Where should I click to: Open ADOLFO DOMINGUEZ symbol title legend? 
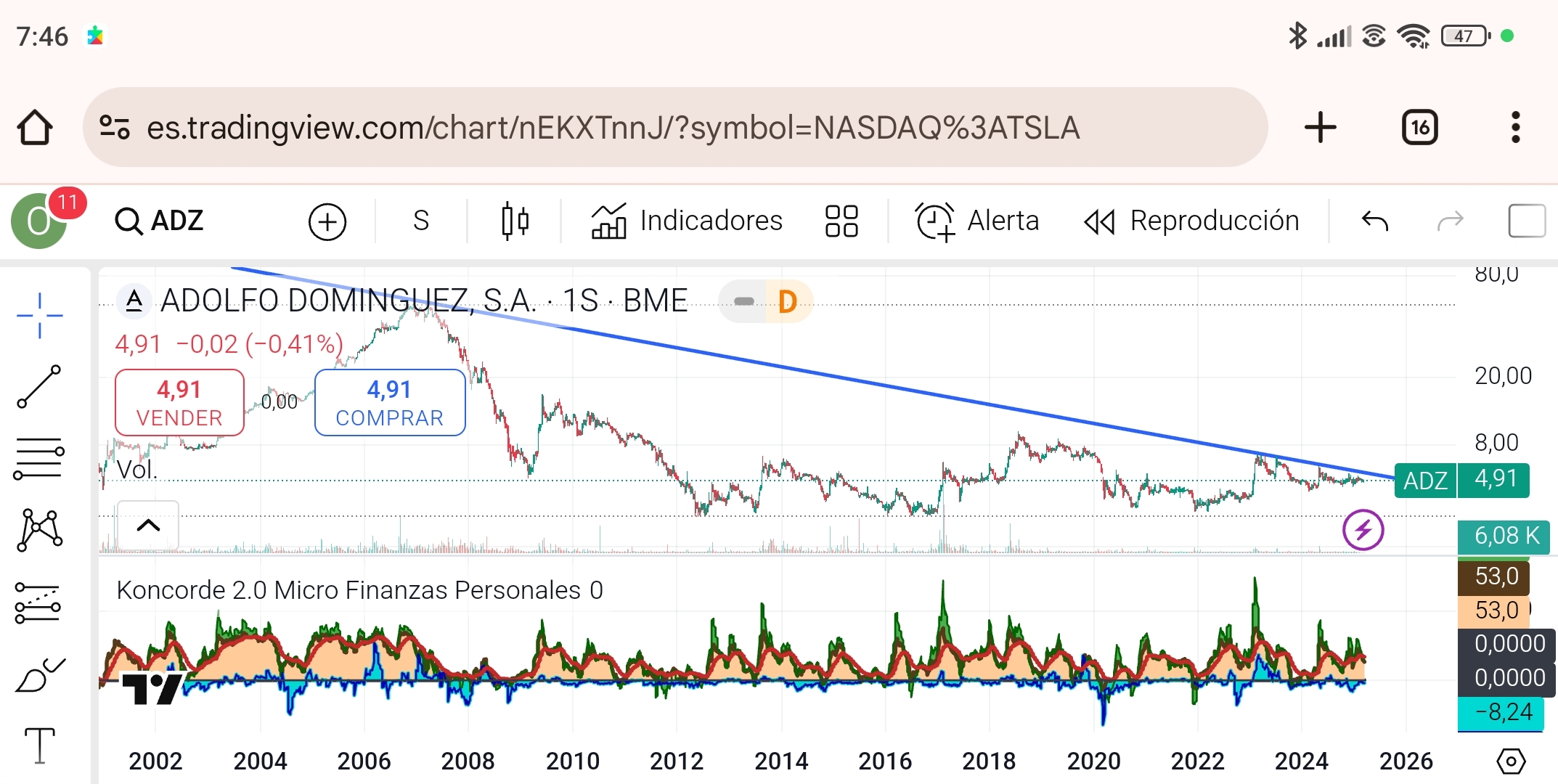coord(424,301)
